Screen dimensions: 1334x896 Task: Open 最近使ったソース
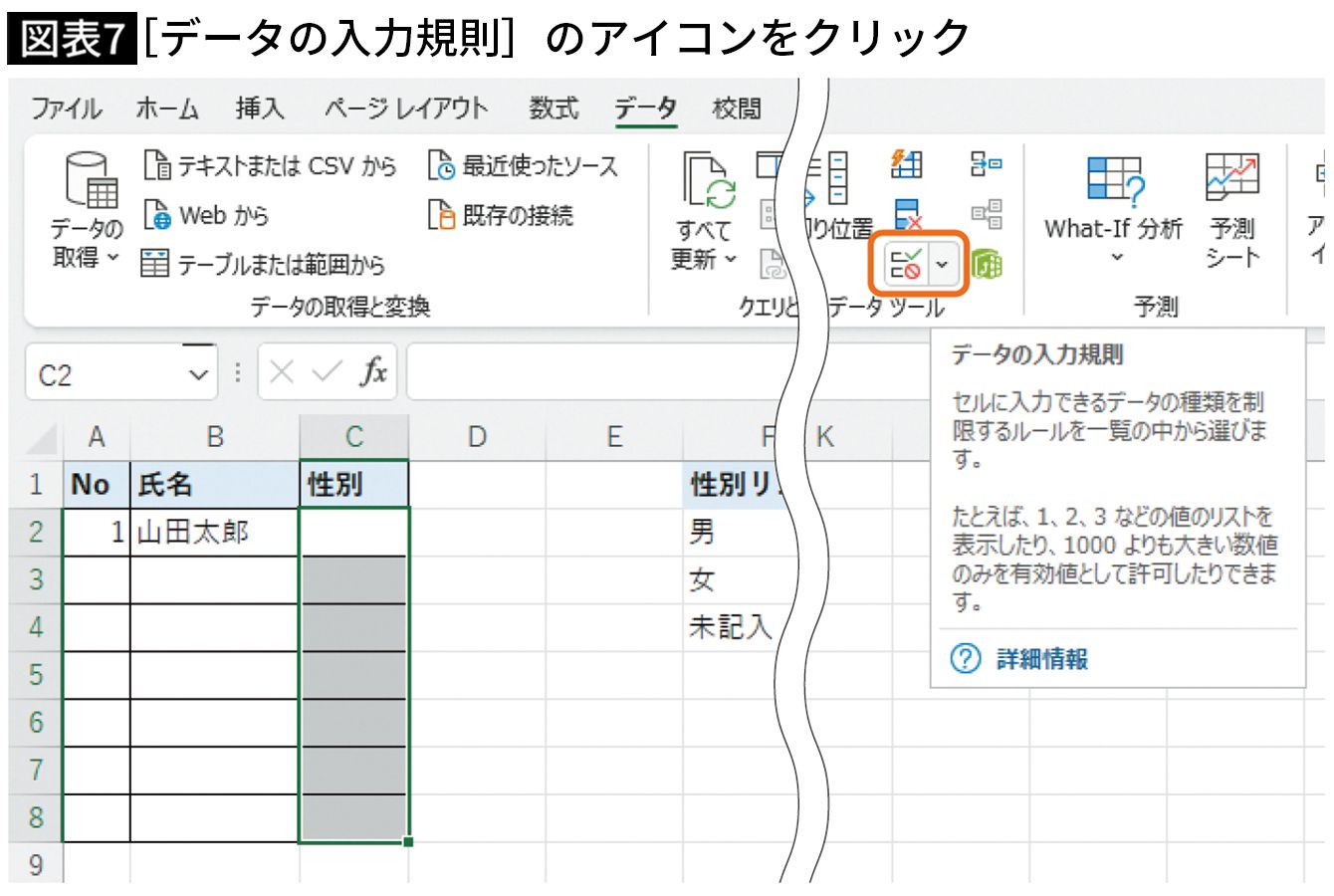click(524, 166)
